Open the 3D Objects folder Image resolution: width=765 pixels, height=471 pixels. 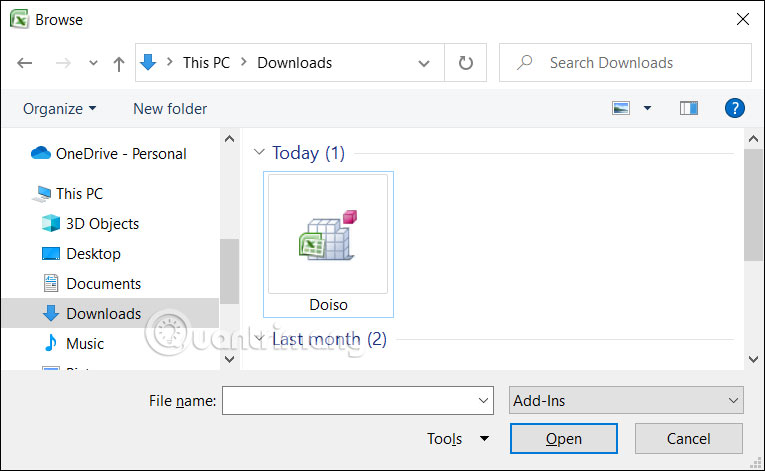102,224
